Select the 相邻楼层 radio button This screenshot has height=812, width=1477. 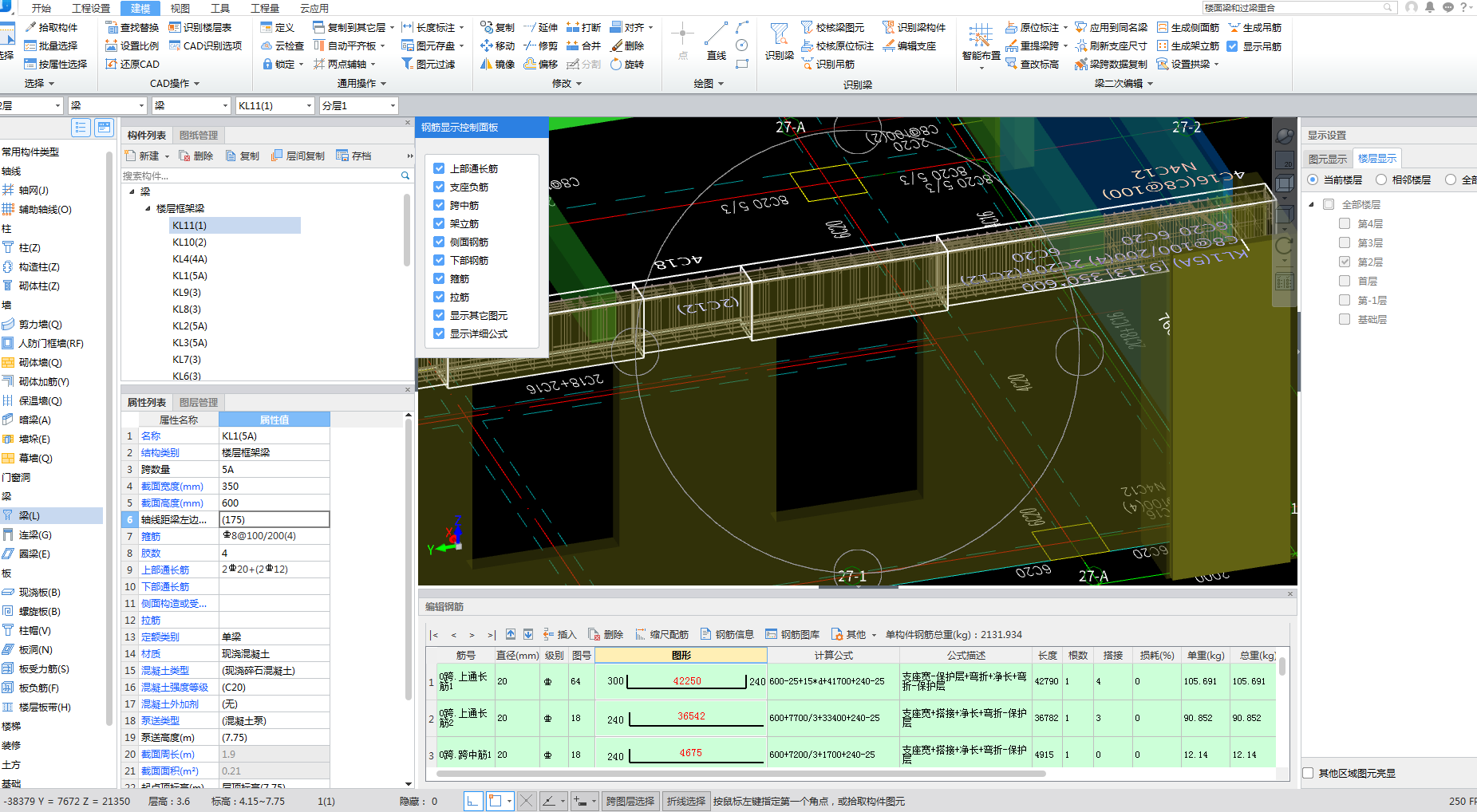[1381, 179]
